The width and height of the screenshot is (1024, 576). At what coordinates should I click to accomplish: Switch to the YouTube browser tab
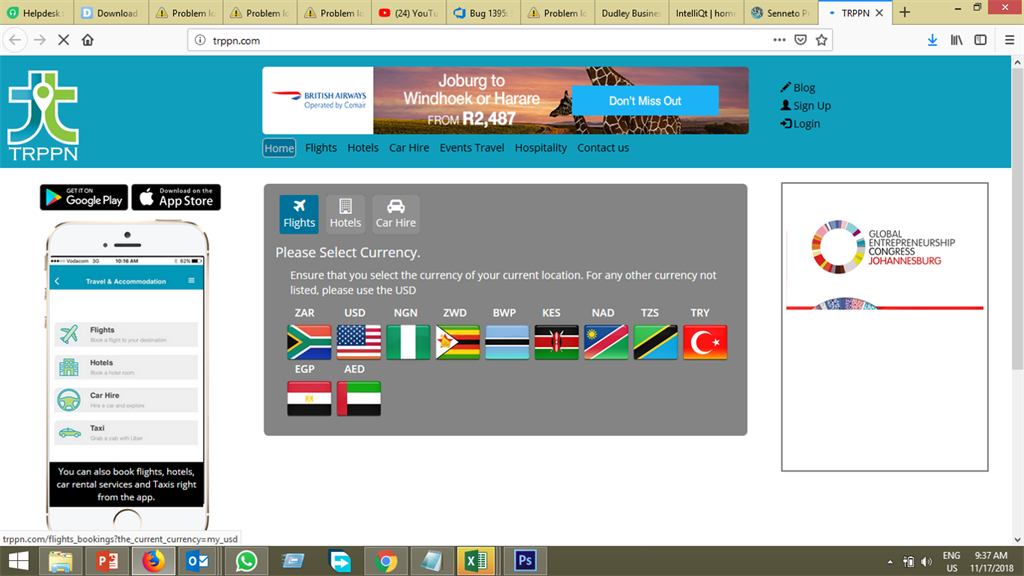409,12
